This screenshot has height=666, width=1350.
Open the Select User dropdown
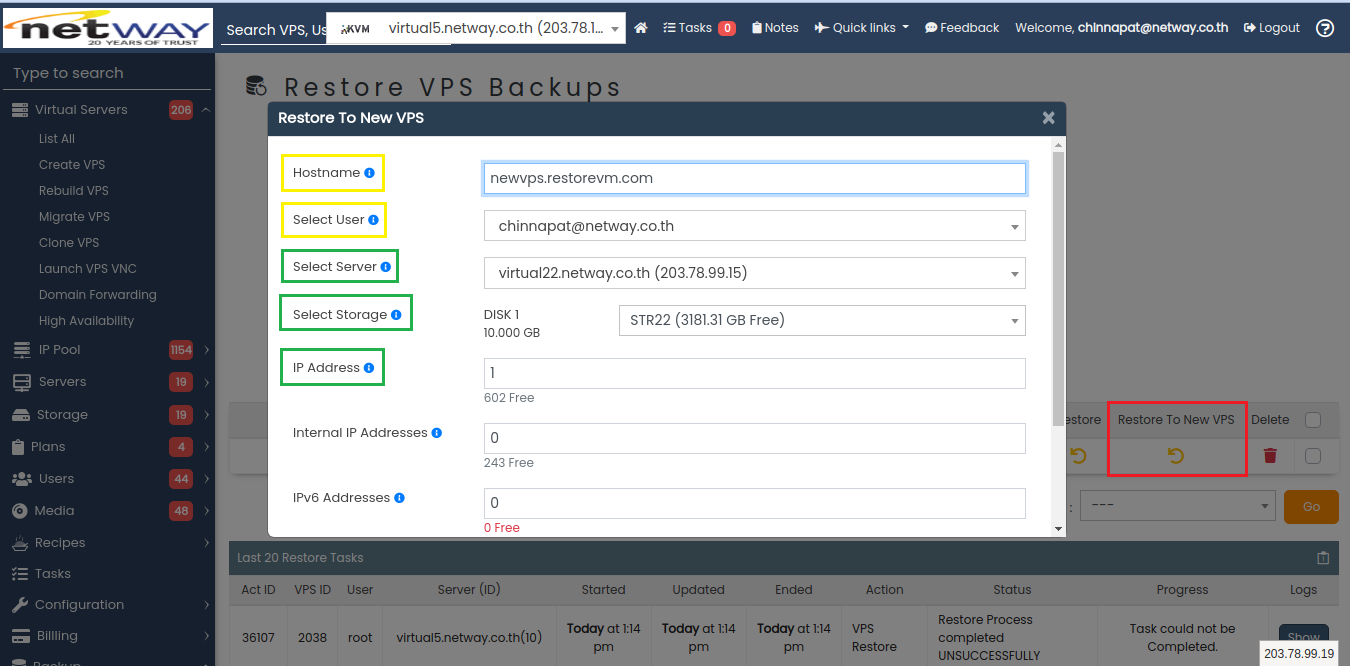[754, 226]
